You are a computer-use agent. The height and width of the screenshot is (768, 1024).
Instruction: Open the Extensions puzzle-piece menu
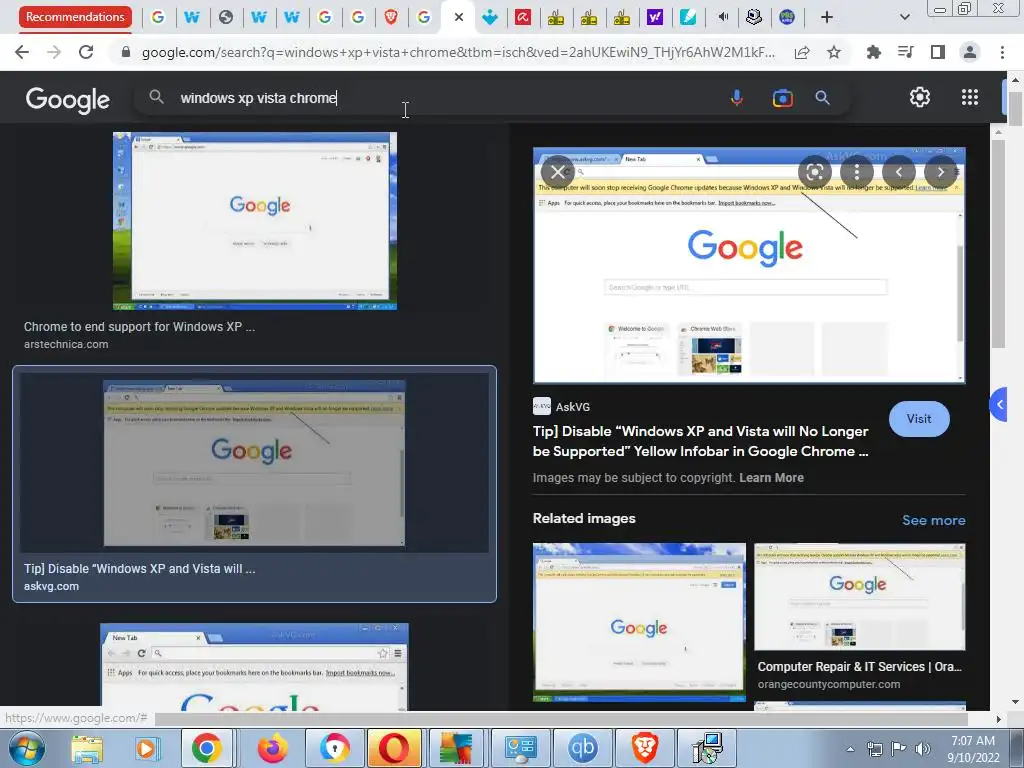coord(873,52)
